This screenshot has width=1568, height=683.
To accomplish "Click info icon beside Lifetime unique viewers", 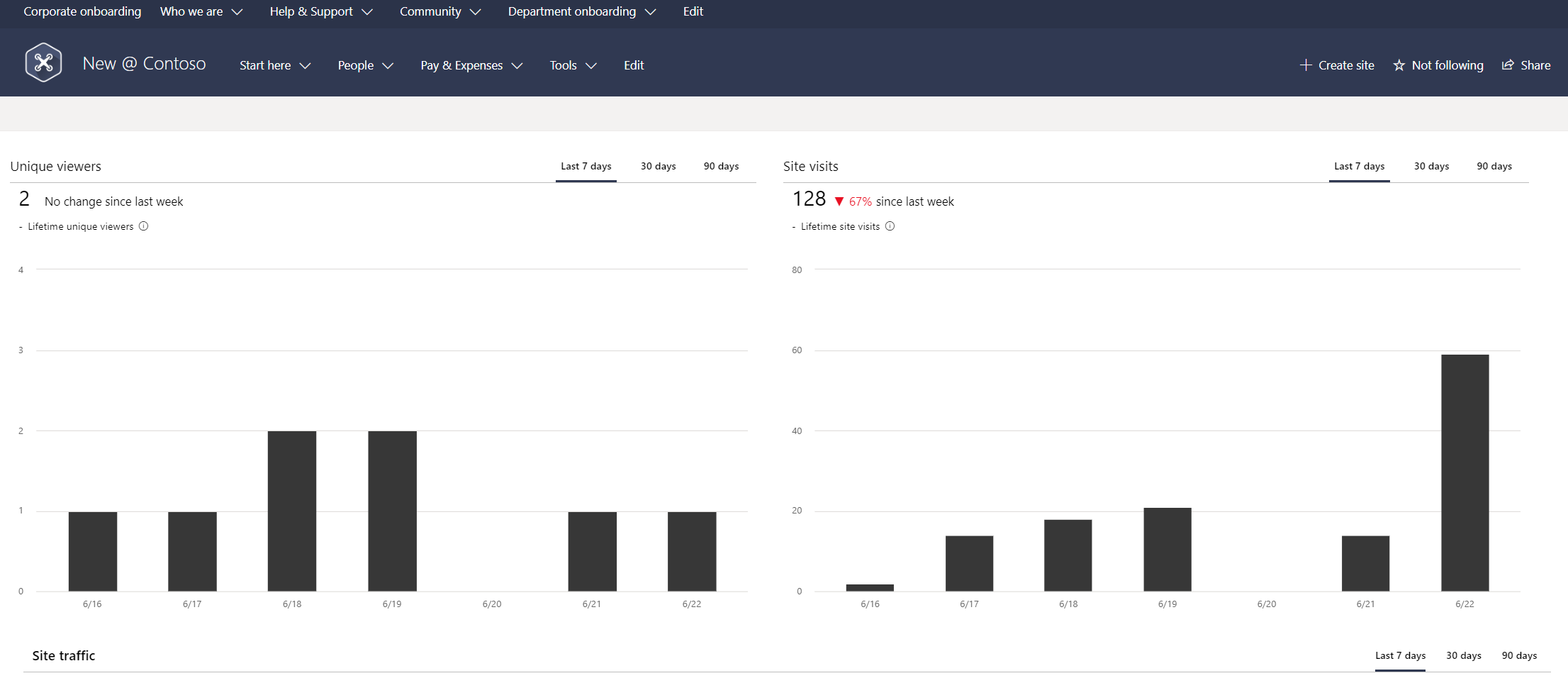I will tap(143, 226).
